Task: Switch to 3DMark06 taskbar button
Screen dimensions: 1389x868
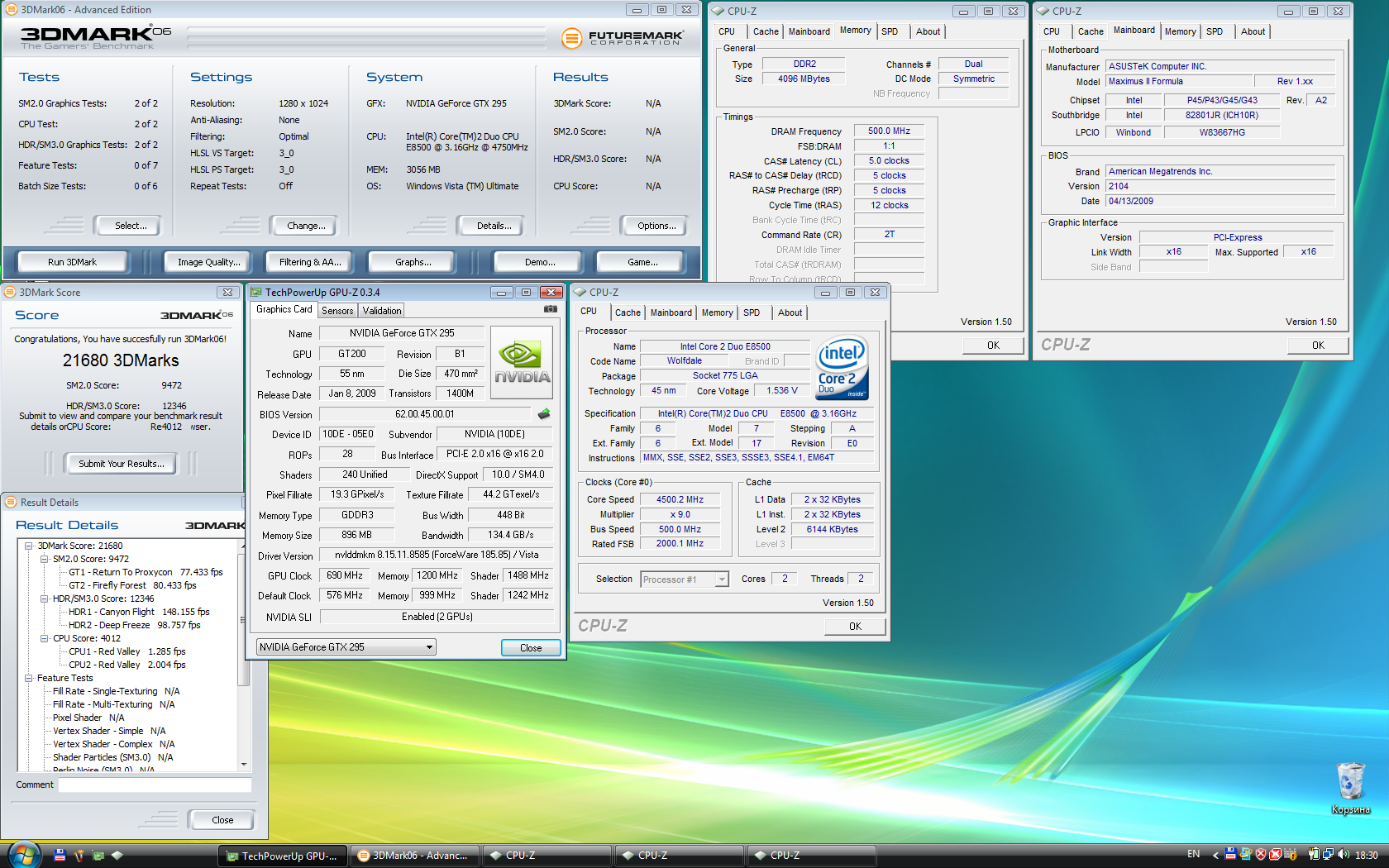Action: click(415, 856)
